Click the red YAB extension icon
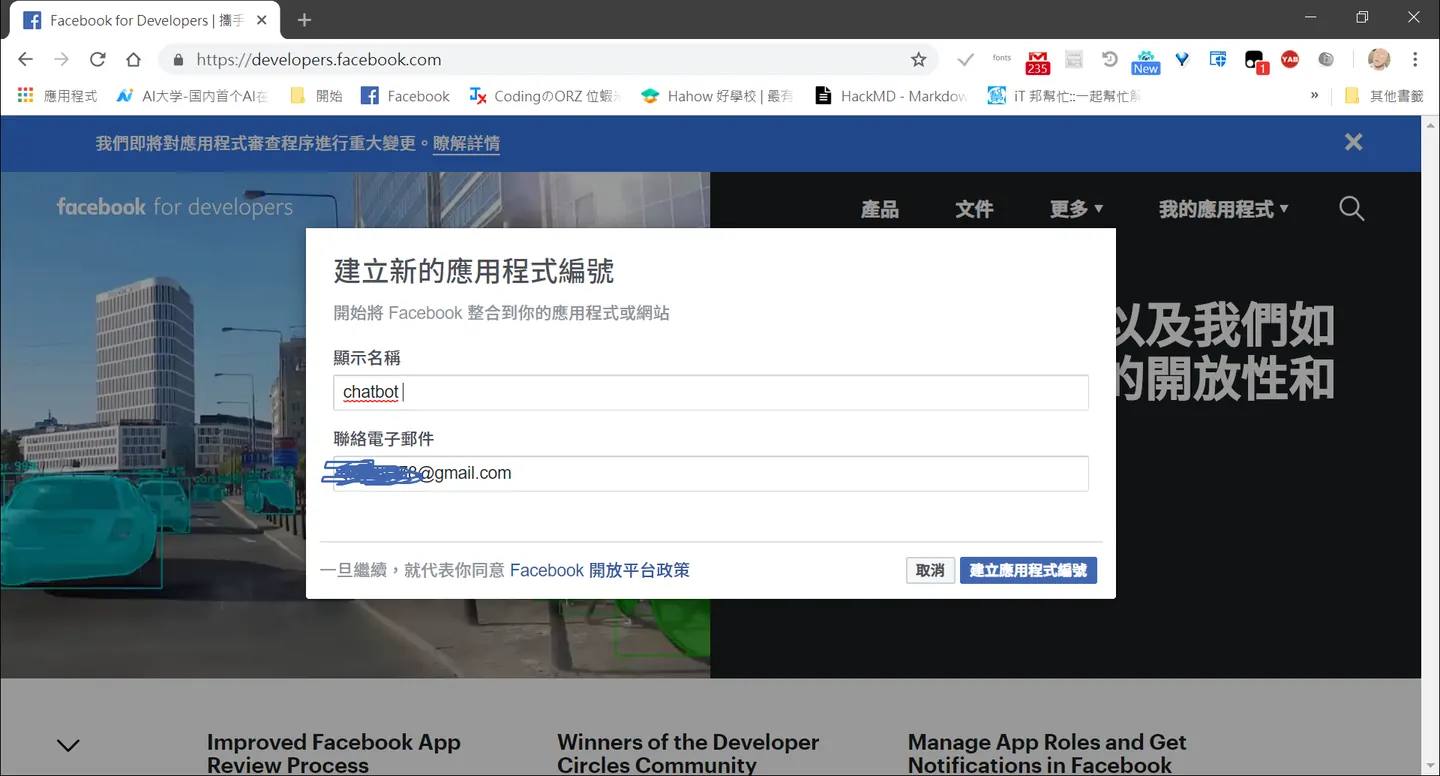 1290,60
